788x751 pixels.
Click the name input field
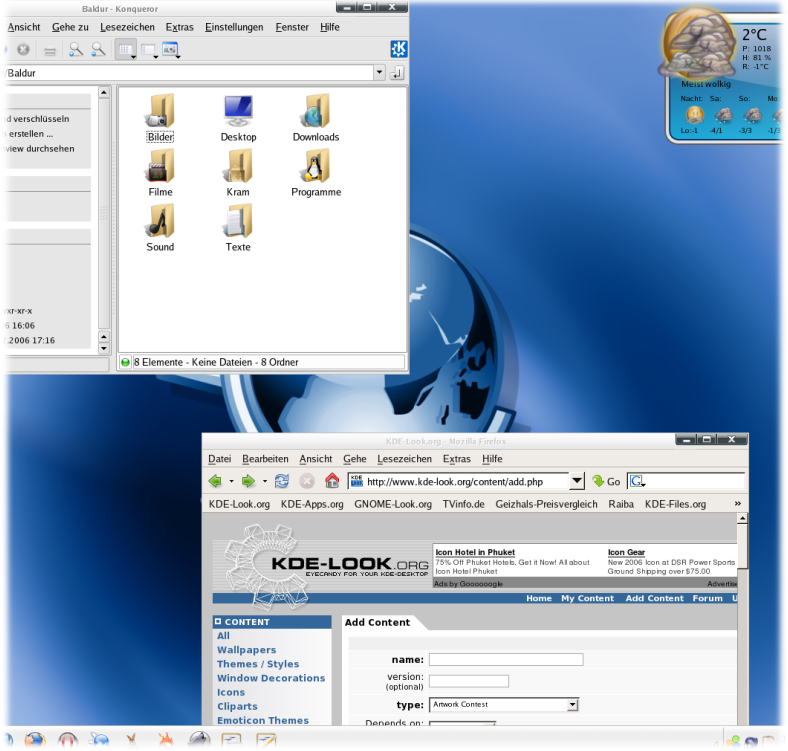[x=506, y=660]
